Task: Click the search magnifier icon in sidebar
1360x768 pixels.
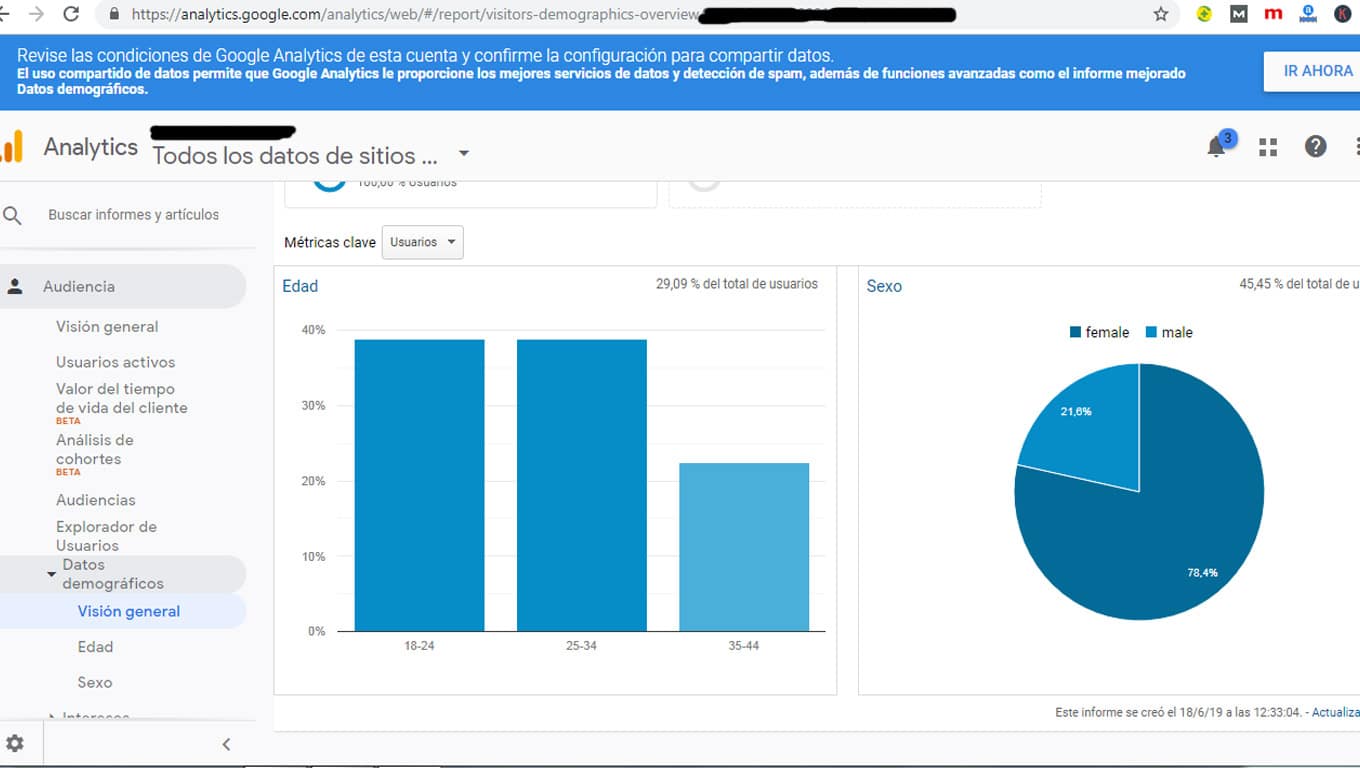Action: pos(13,215)
